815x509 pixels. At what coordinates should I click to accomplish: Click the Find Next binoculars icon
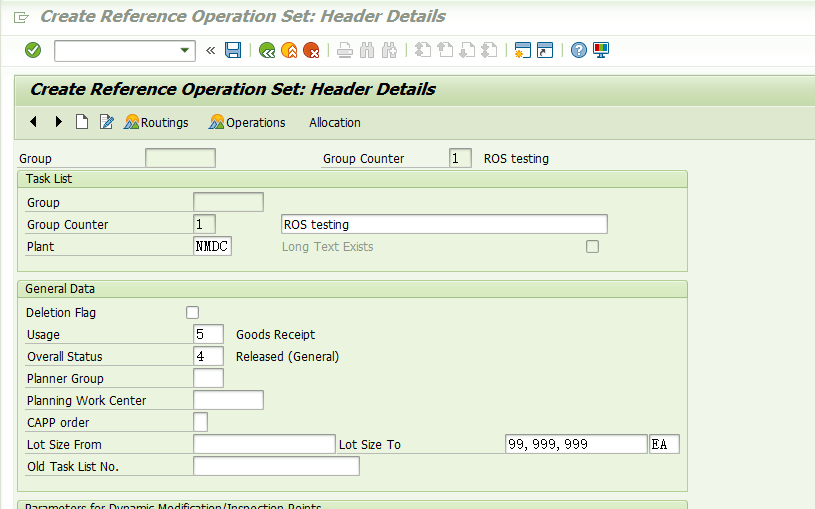coord(389,50)
